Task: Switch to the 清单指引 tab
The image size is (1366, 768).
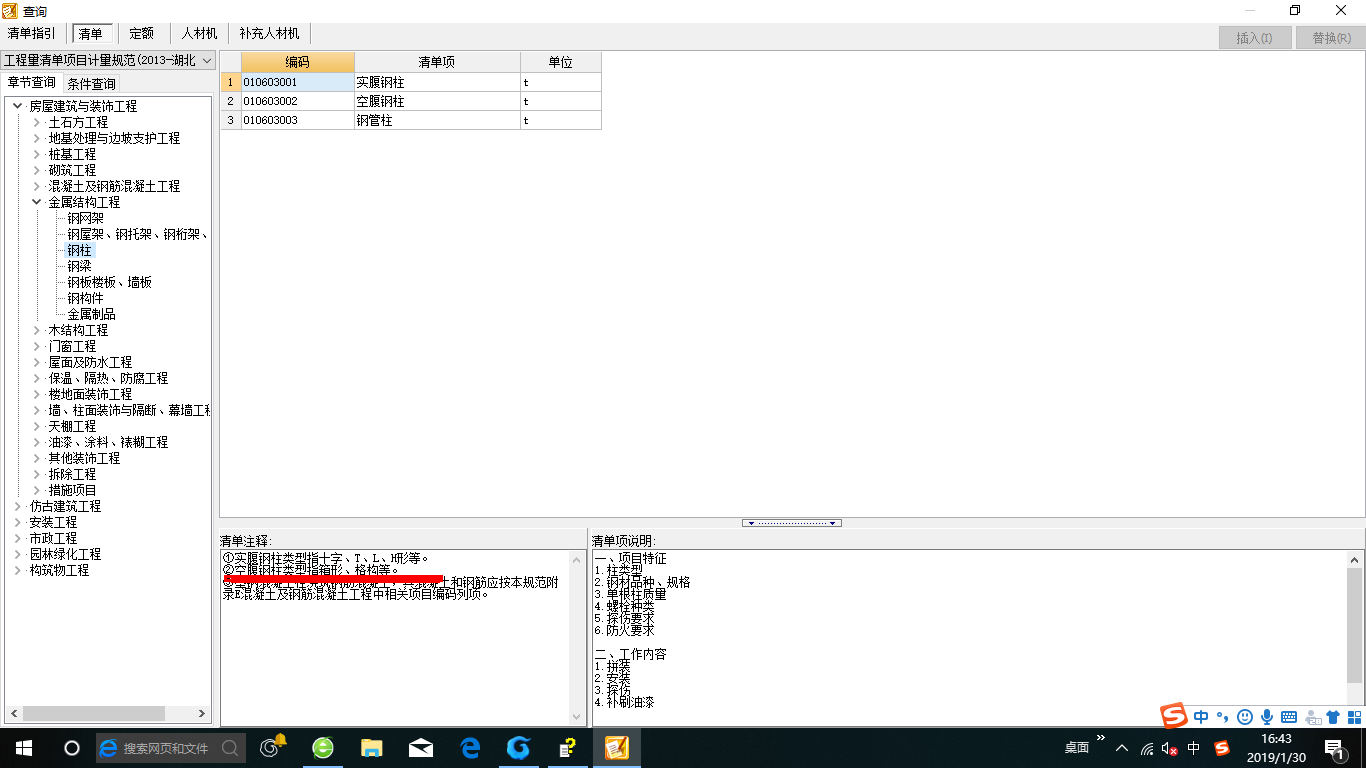Action: (32, 34)
